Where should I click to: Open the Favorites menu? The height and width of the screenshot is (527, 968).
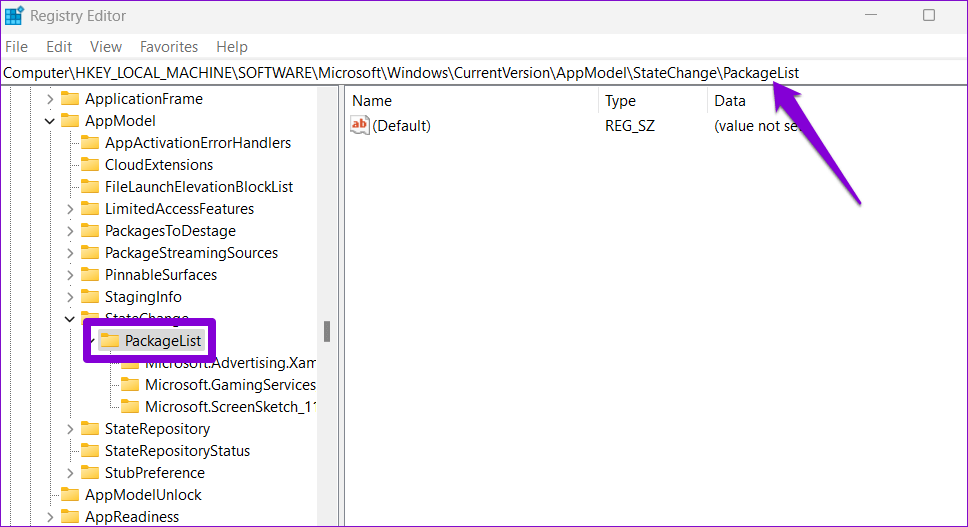coord(168,47)
